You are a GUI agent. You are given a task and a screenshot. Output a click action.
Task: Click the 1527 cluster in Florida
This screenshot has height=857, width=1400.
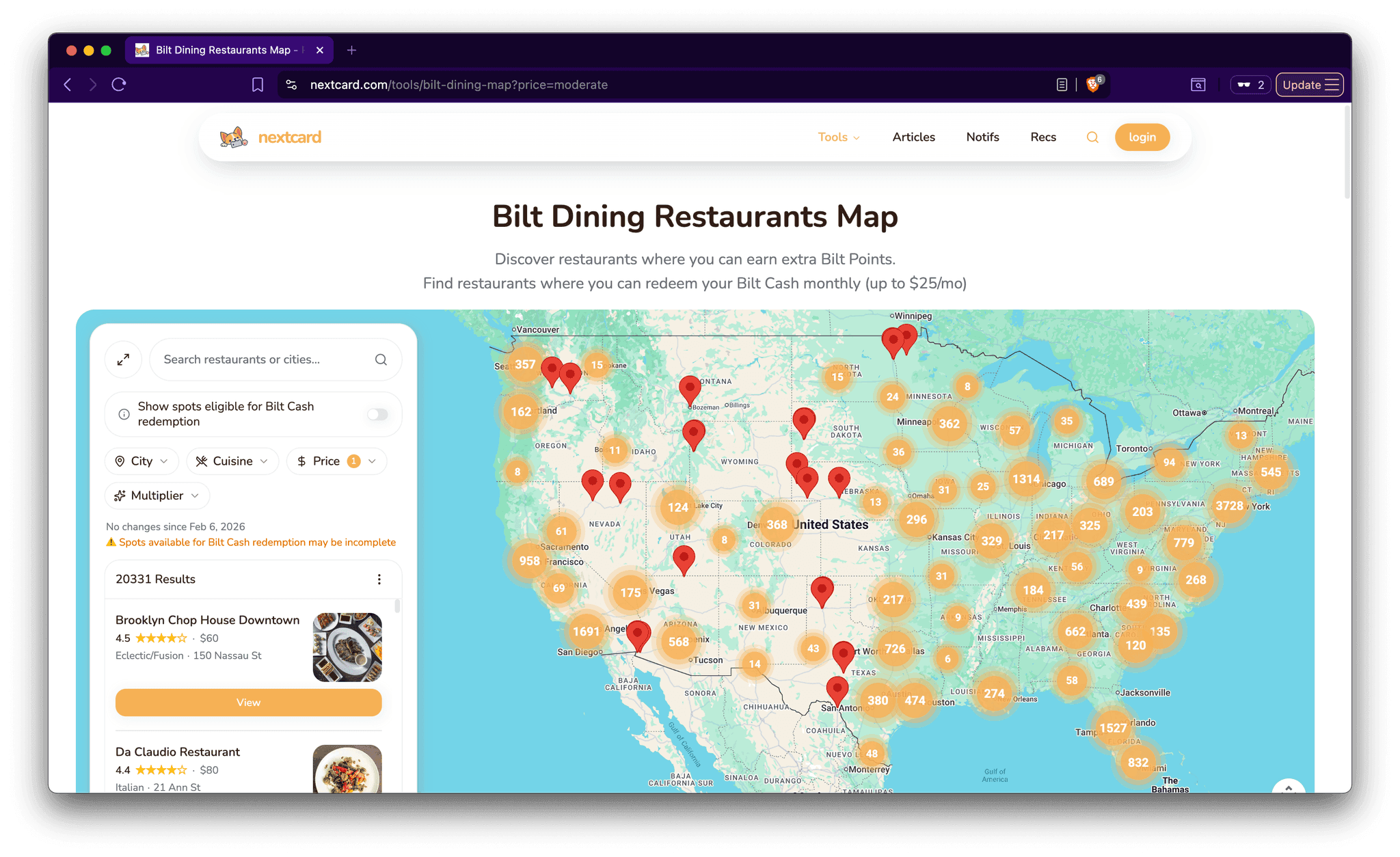click(x=1112, y=729)
